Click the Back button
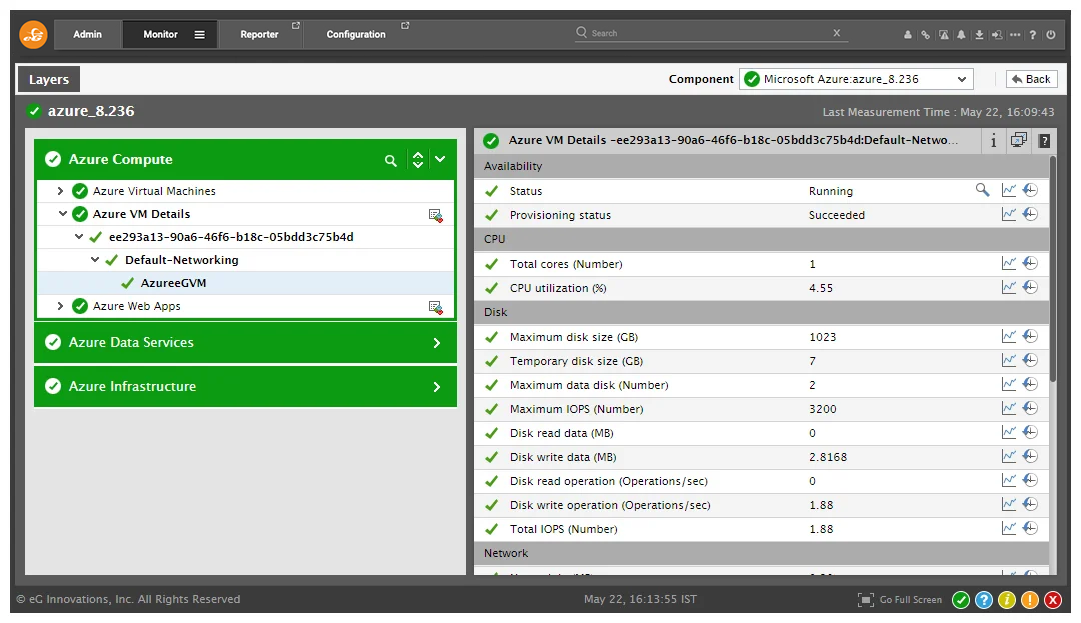Image resolution: width=1081 pixels, height=623 pixels. pyautogui.click(x=1031, y=79)
